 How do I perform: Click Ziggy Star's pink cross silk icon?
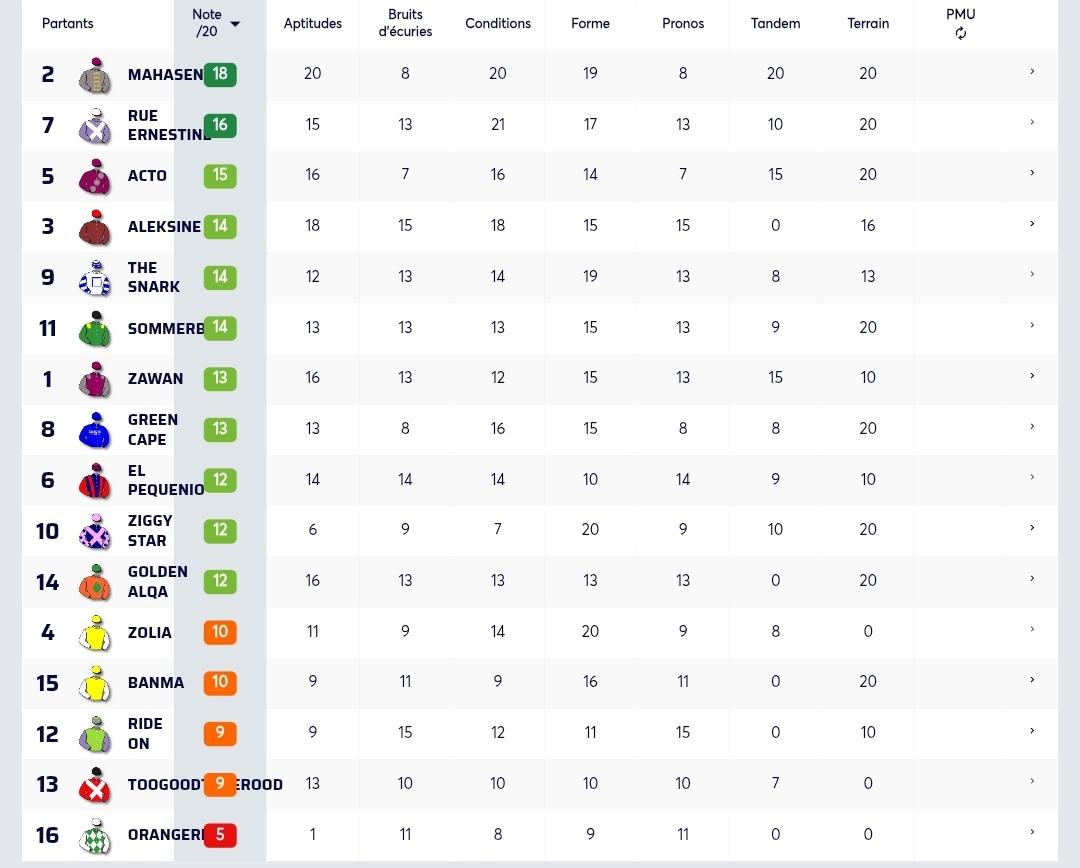pyautogui.click(x=95, y=531)
